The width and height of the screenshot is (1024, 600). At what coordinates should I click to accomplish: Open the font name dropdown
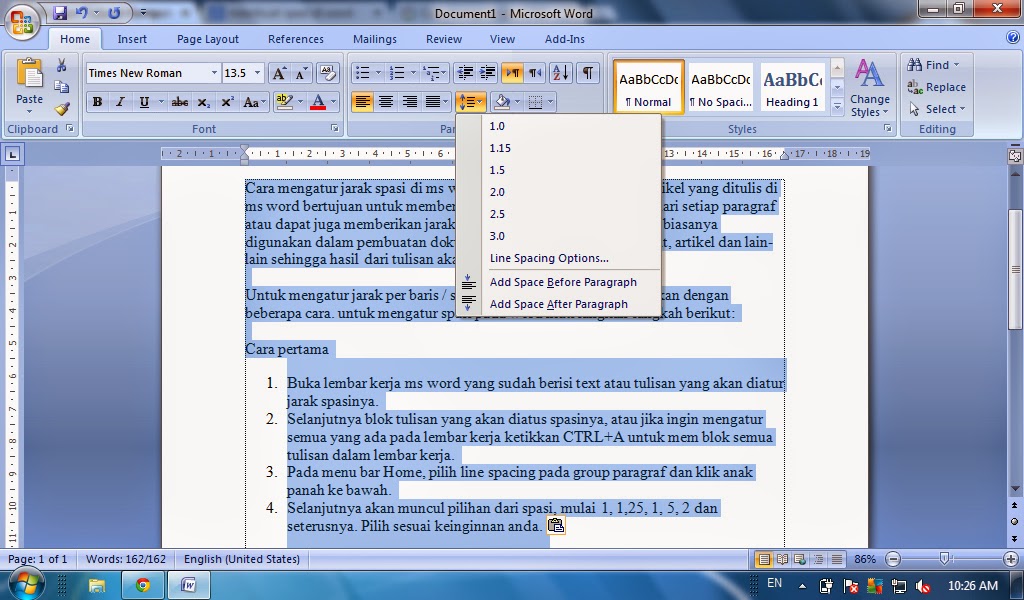tap(214, 73)
